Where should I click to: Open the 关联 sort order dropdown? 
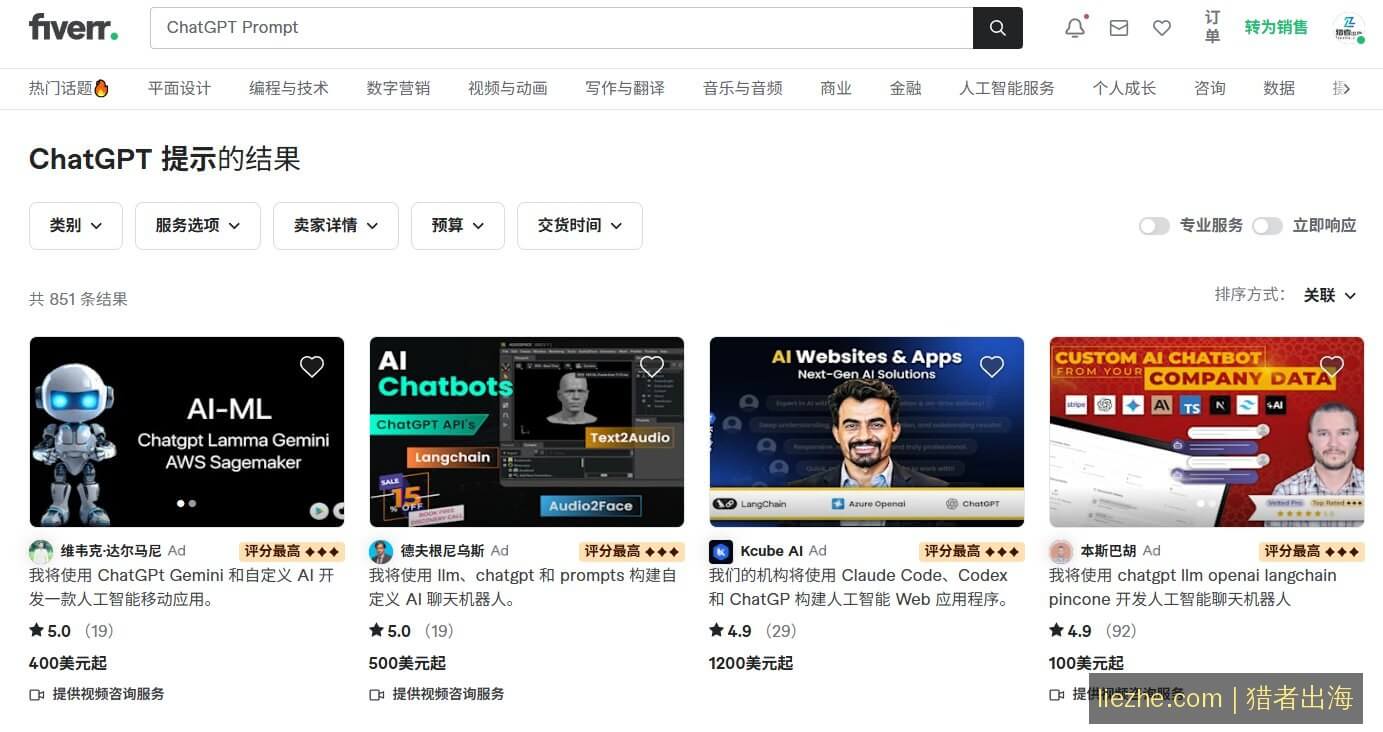click(x=1329, y=295)
